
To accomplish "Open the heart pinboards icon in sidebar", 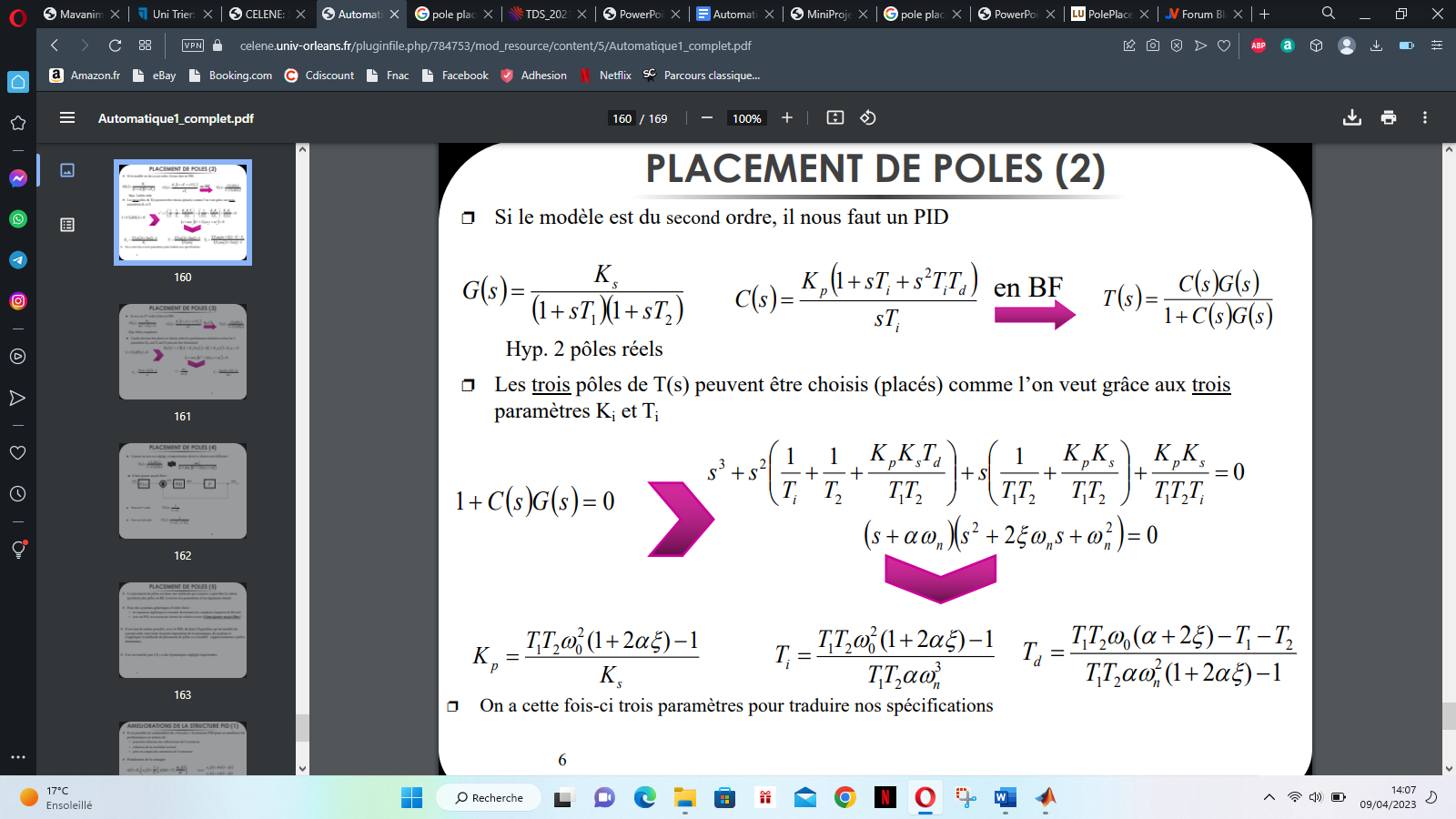I will point(18,452).
